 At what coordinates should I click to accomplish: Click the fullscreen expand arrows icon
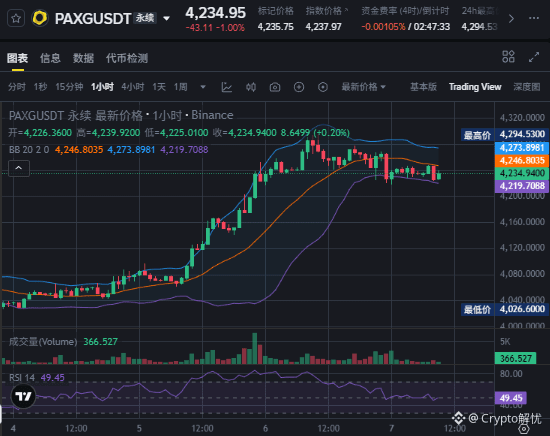pos(534,57)
